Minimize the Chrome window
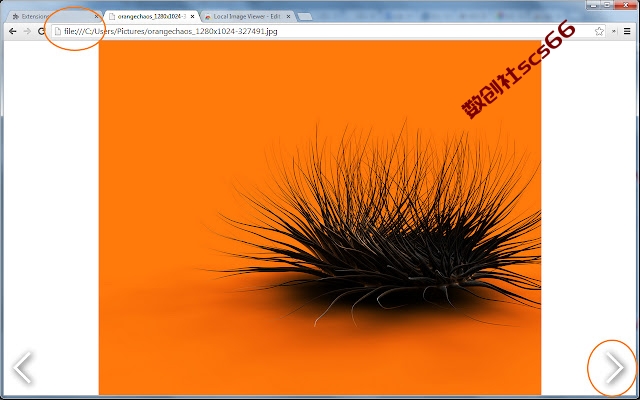 click(x=593, y=5)
